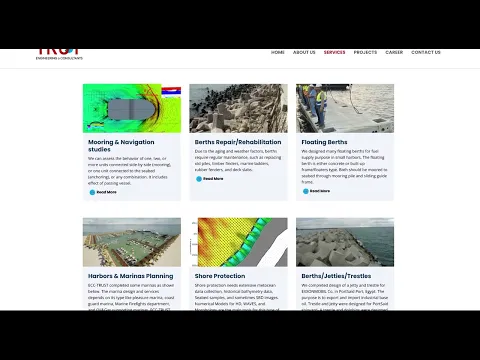
Task: Read More about Berths Repair/Rehabilitation
Action: tap(213, 179)
